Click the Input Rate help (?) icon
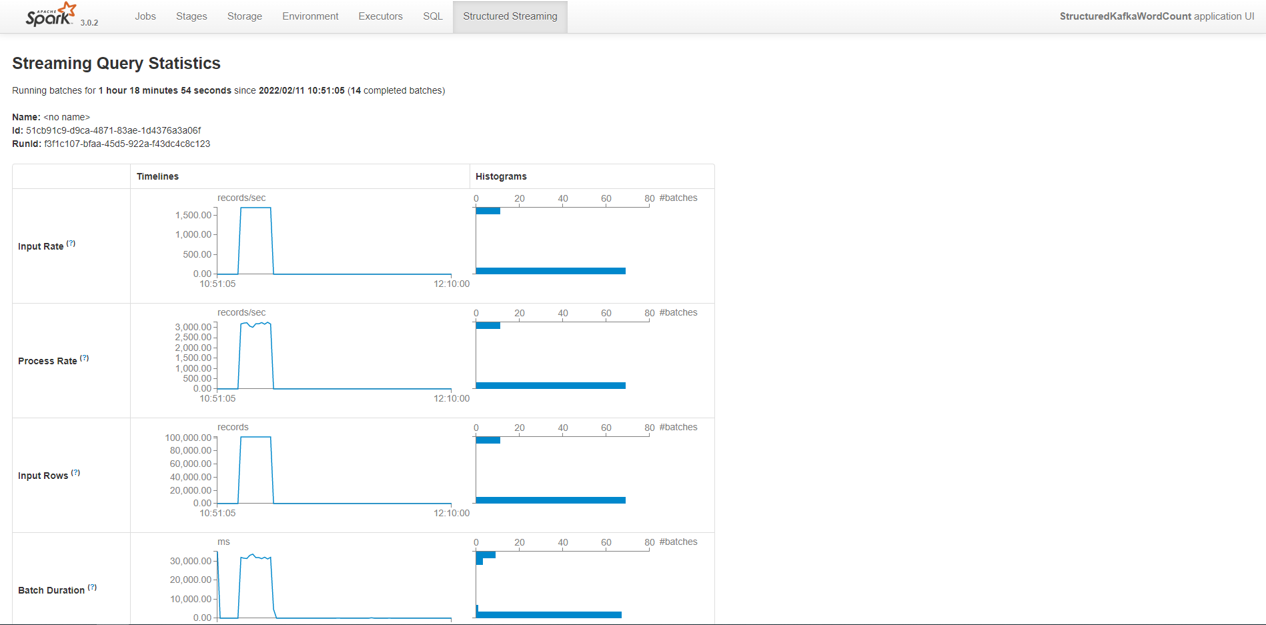The height and width of the screenshot is (625, 1266). pos(71,244)
